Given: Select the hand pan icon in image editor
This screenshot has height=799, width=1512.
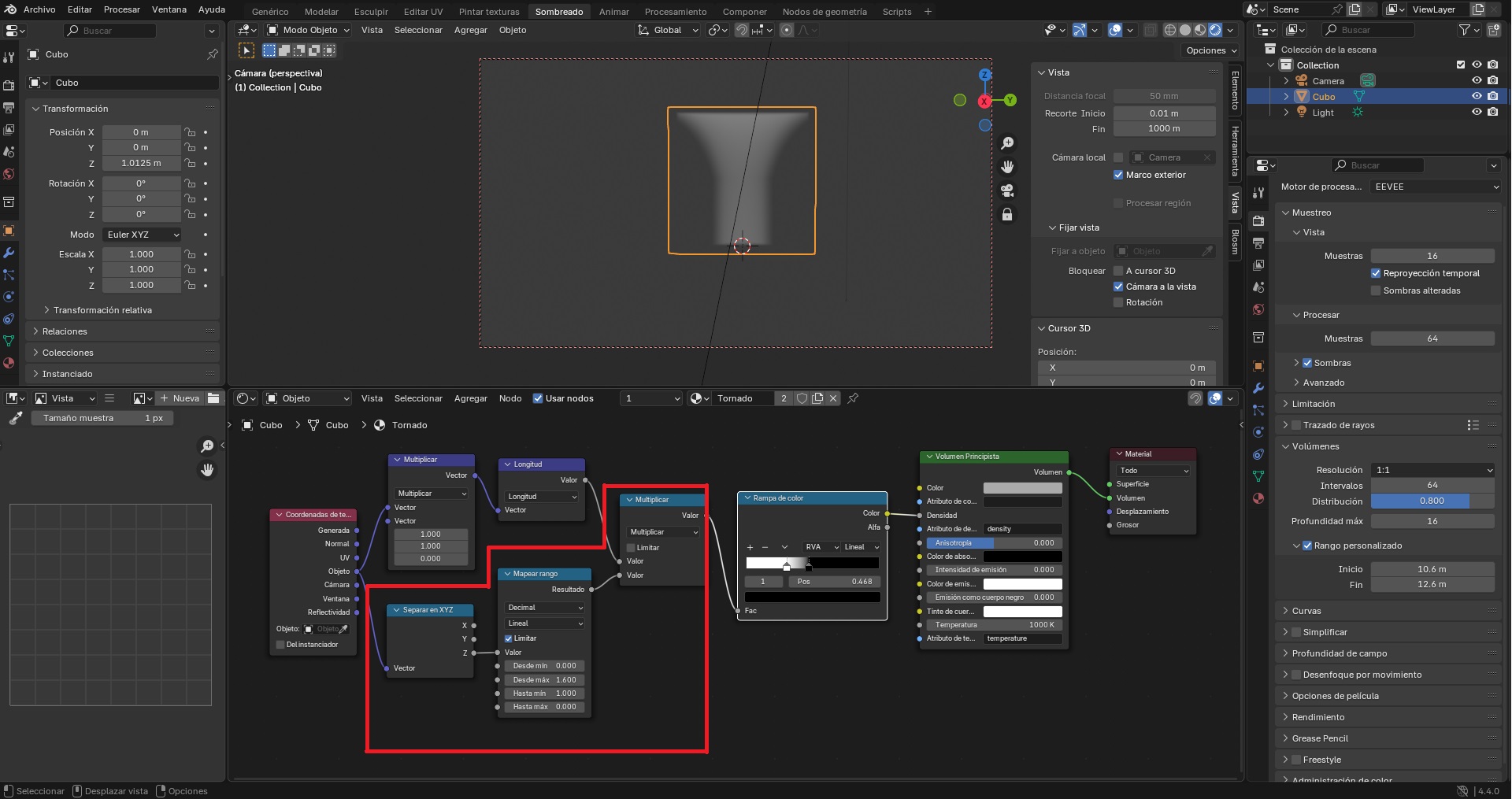Looking at the screenshot, I should tap(207, 470).
